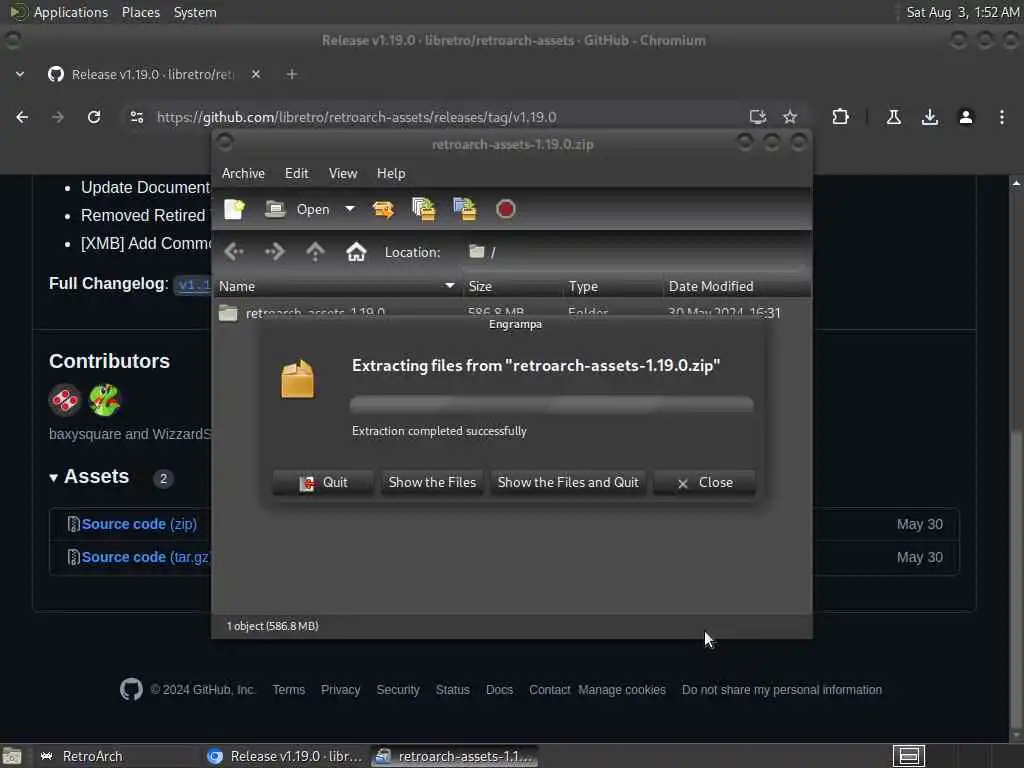Click the green WizzardSK contributor avatar
Image resolution: width=1024 pixels, height=768 pixels.
[x=104, y=400]
